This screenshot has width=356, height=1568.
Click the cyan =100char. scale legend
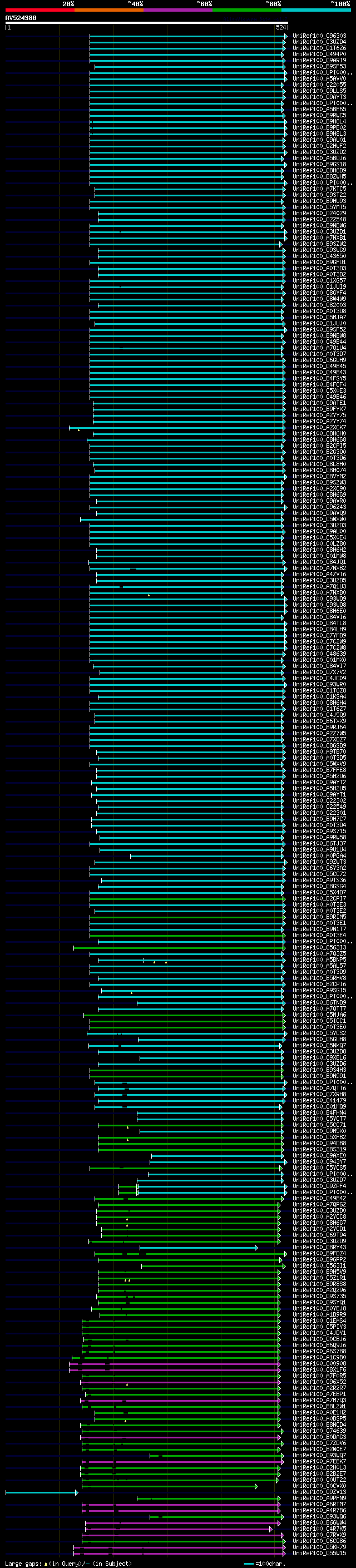(264, 1564)
